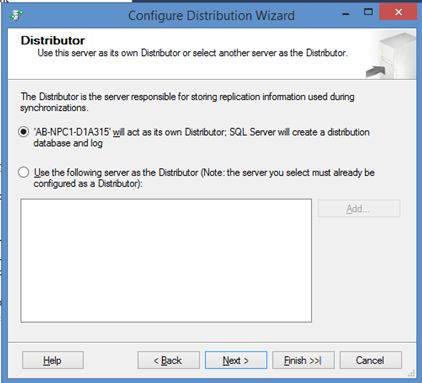Click the greyed-out Add... button
422x383 pixels.
359,208
